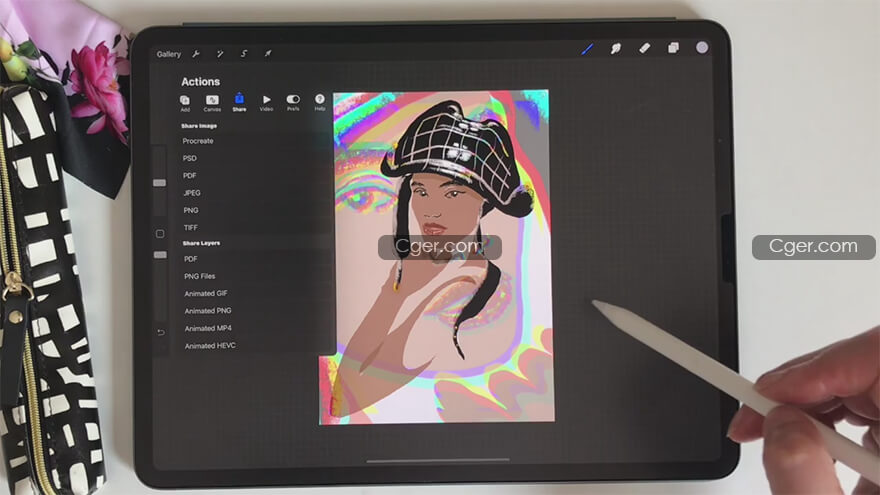Screen dimensions: 880x495
Task: Open the Adjustments magic wand icon
Action: pyautogui.click(x=220, y=54)
